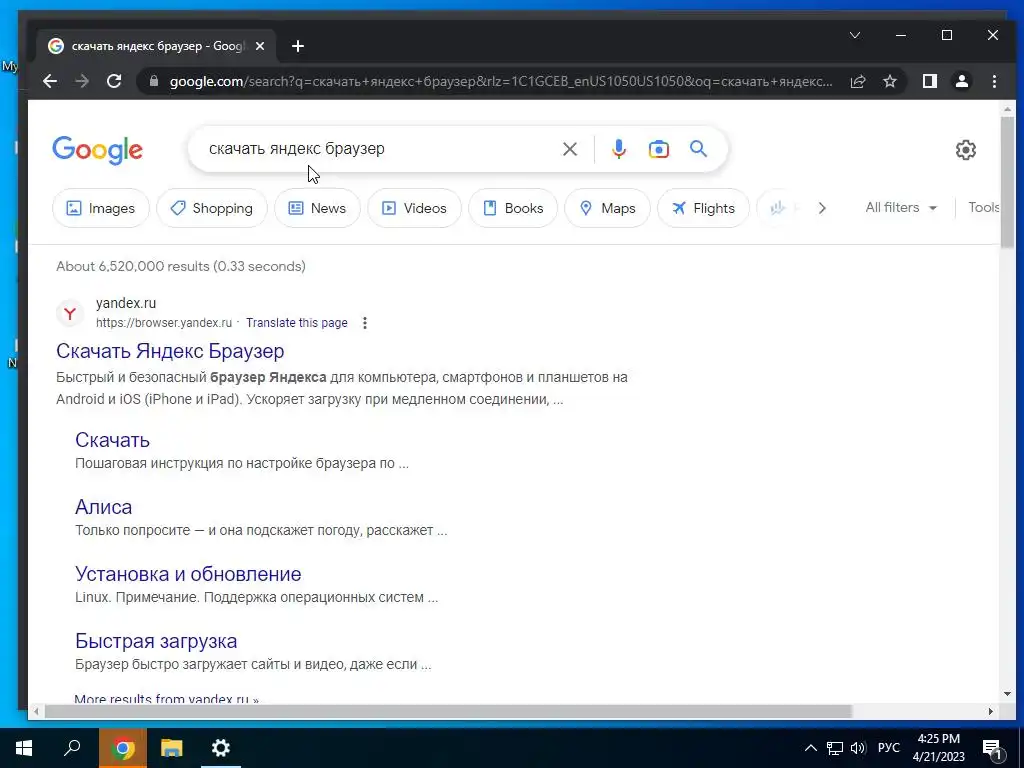Switch to Maps results
This screenshot has height=768, width=1024.
pyautogui.click(x=607, y=208)
